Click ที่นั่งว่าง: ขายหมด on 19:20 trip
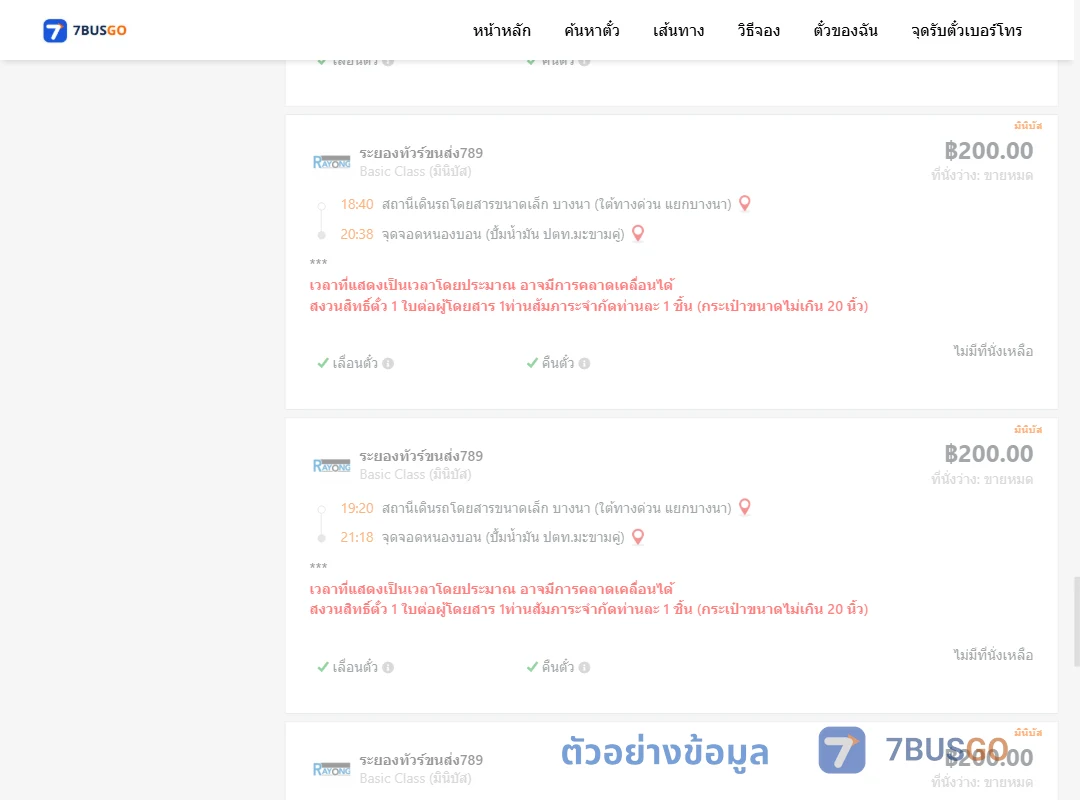 tap(982, 479)
